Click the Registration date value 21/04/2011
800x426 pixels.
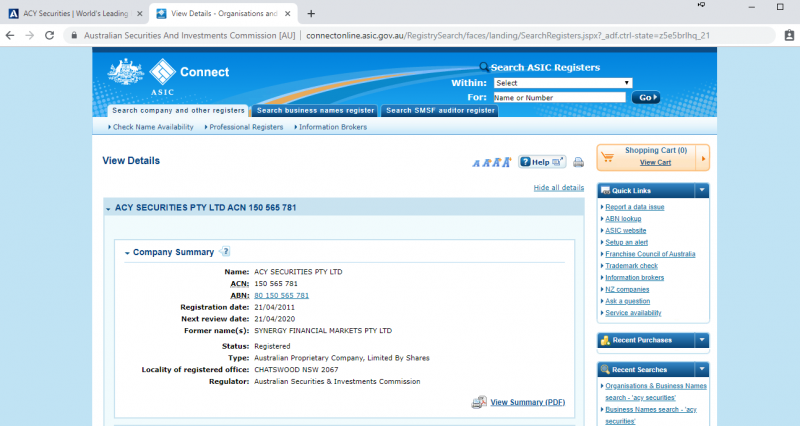[274, 307]
